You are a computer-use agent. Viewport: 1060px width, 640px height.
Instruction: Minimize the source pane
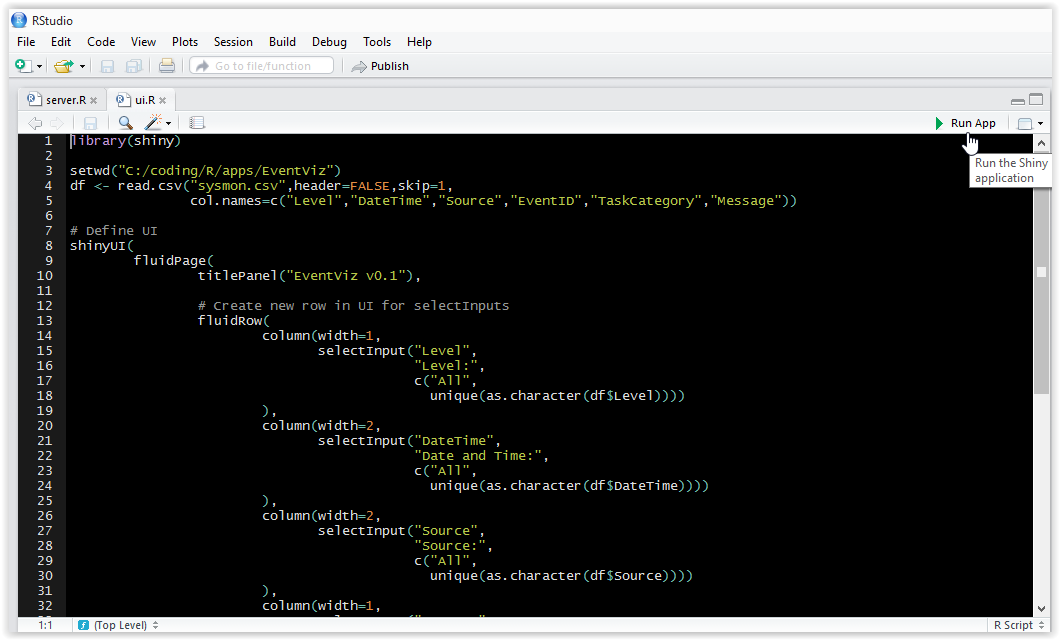tap(1018, 101)
